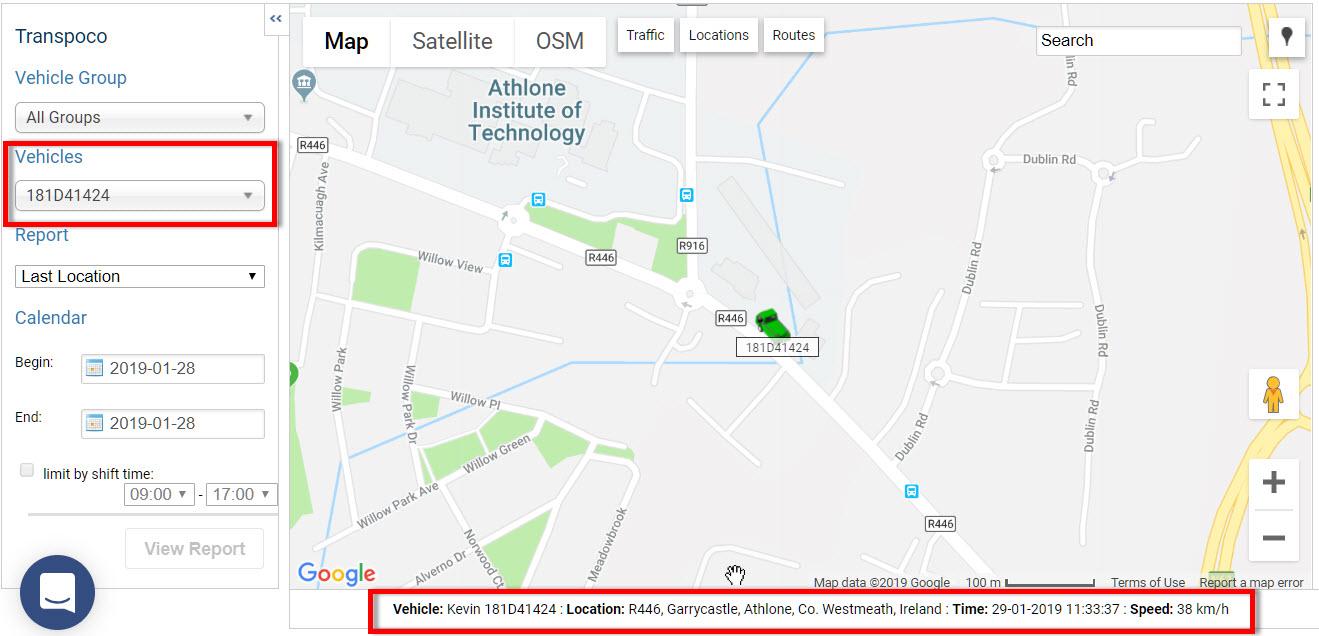1319x636 pixels.
Task: Open the 09:00 shift start dropdown
Action: coord(159,494)
